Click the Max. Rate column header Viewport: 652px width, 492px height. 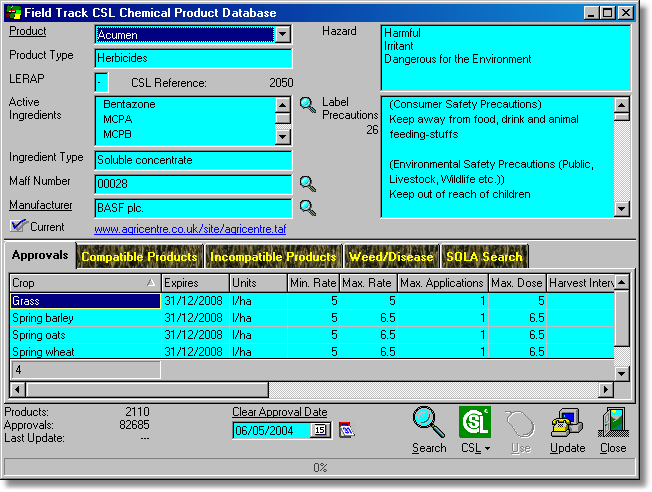368,283
